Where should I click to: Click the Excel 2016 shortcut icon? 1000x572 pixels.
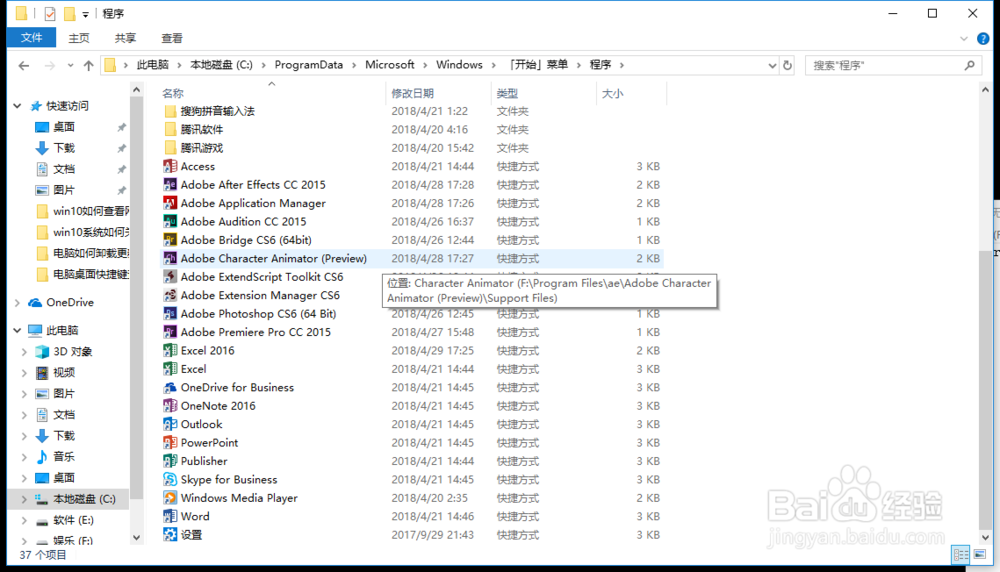[x=170, y=351]
